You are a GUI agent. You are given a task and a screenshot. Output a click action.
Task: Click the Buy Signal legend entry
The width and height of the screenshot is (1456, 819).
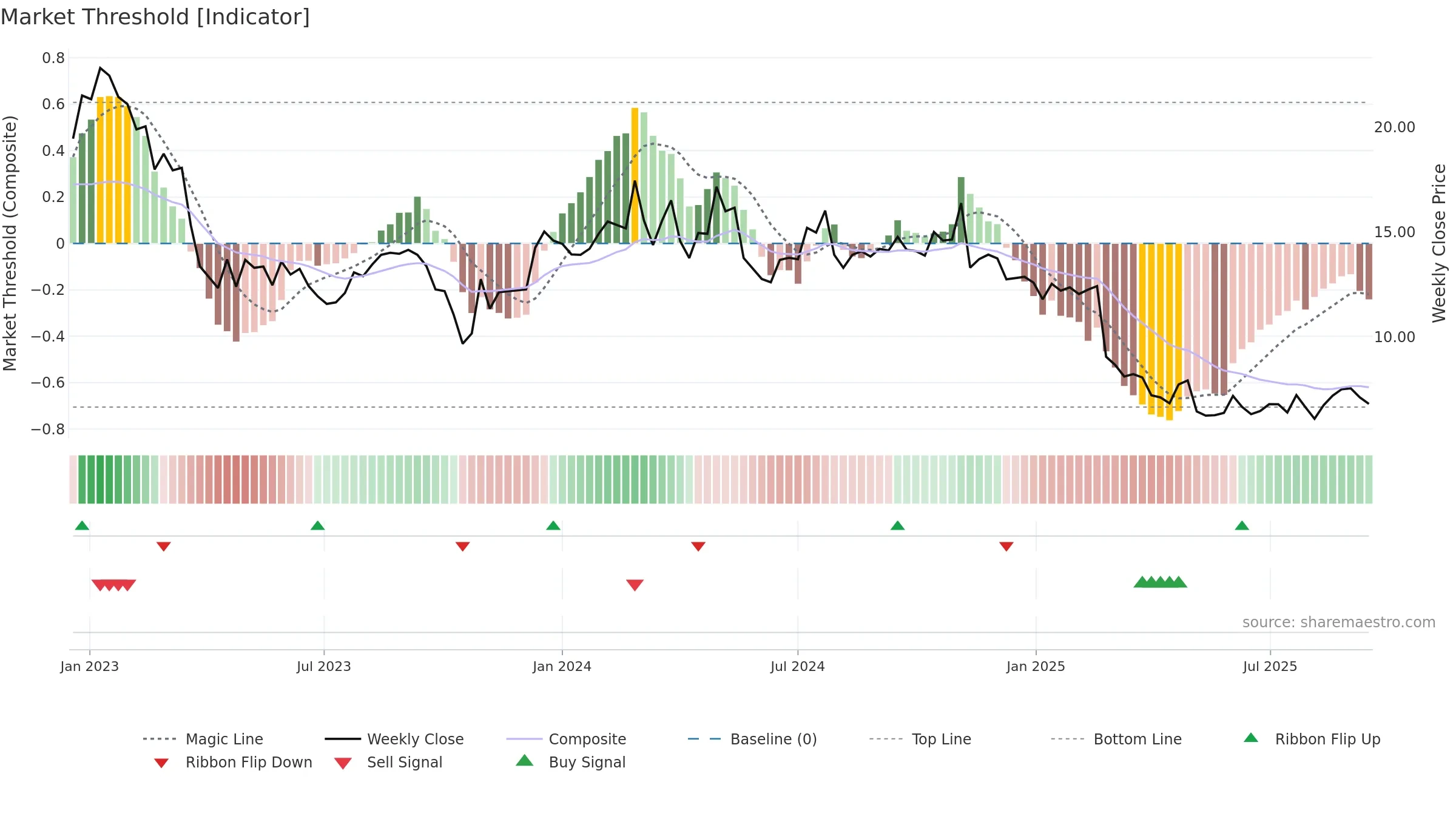coord(570,762)
